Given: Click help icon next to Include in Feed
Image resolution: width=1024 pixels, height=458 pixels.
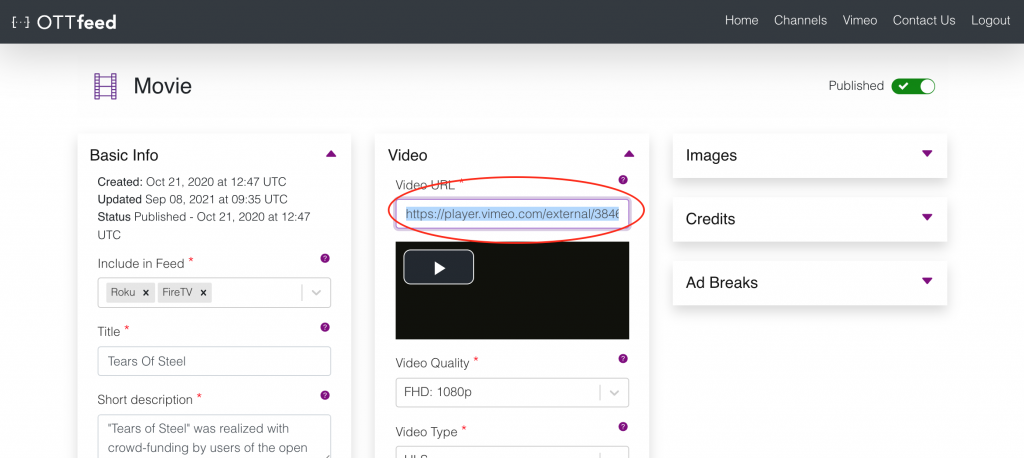Looking at the screenshot, I should click(324, 258).
